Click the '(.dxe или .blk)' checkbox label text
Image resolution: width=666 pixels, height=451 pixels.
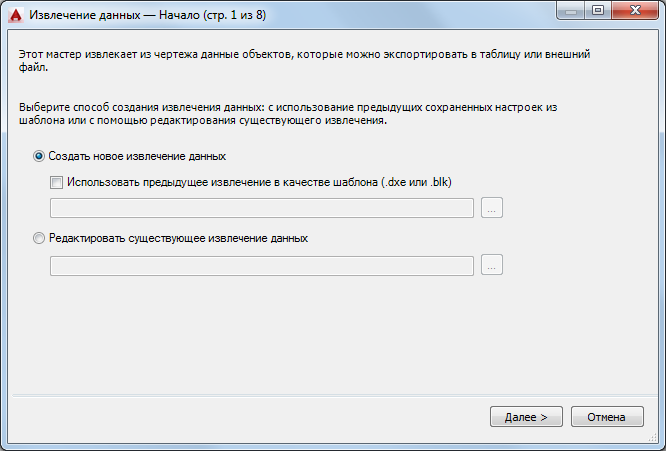(418, 182)
